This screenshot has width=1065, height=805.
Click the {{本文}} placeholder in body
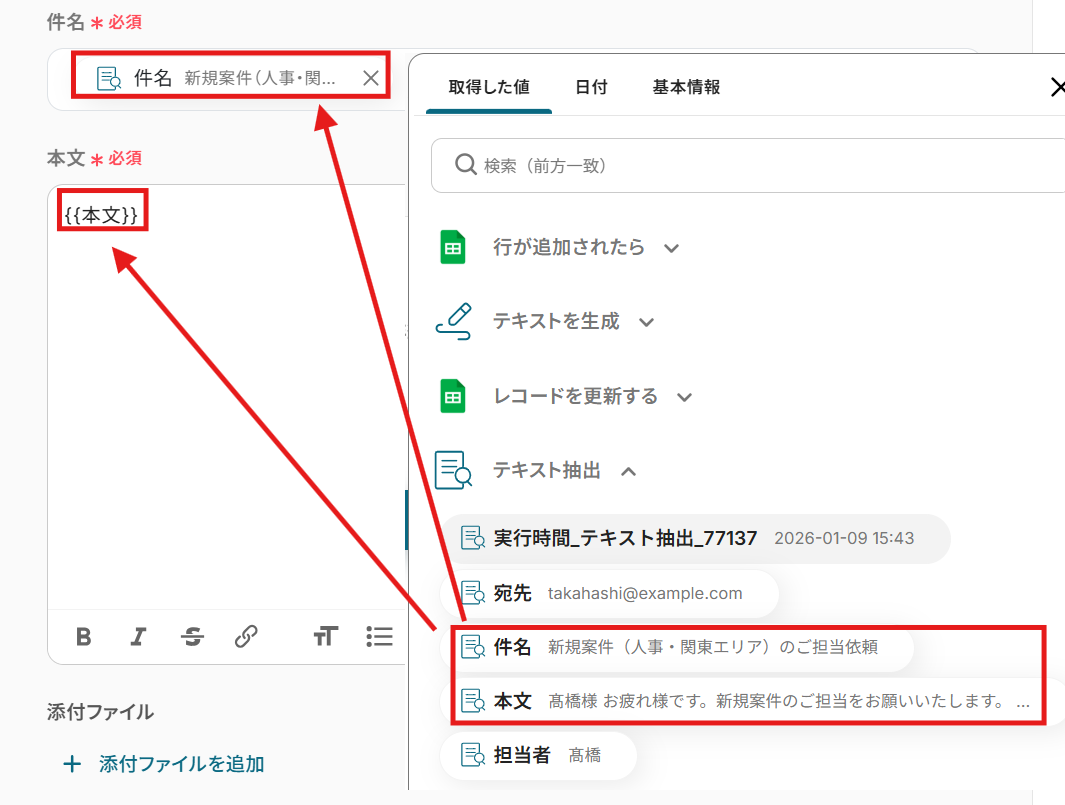[101, 215]
